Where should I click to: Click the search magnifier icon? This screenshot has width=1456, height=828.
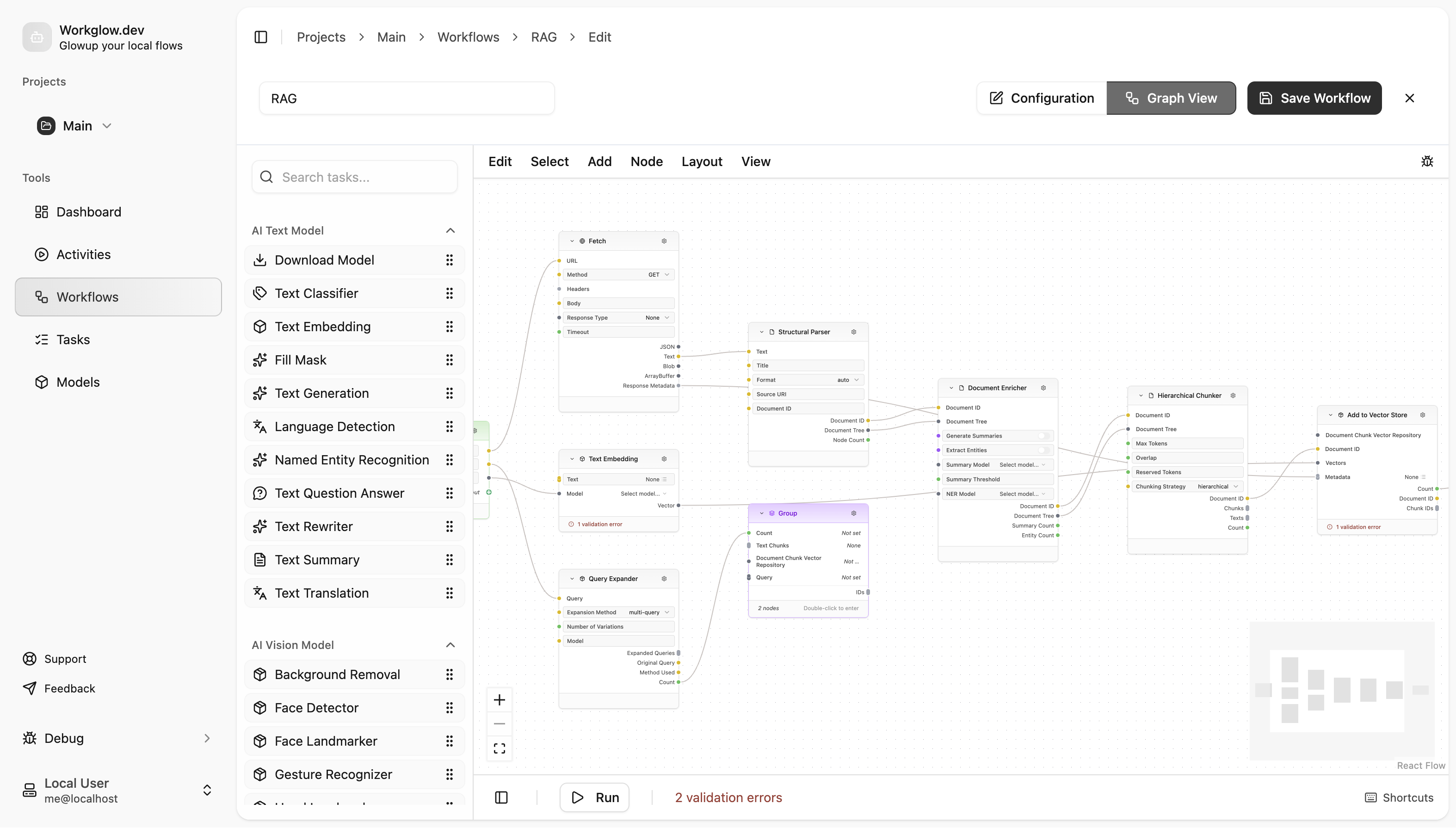pyautogui.click(x=266, y=178)
